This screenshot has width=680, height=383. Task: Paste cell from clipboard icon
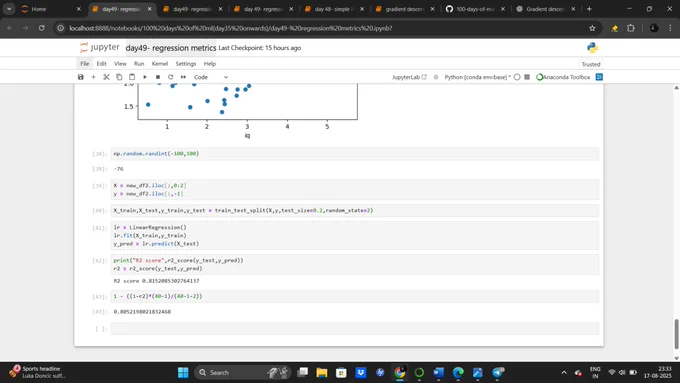pos(132,77)
